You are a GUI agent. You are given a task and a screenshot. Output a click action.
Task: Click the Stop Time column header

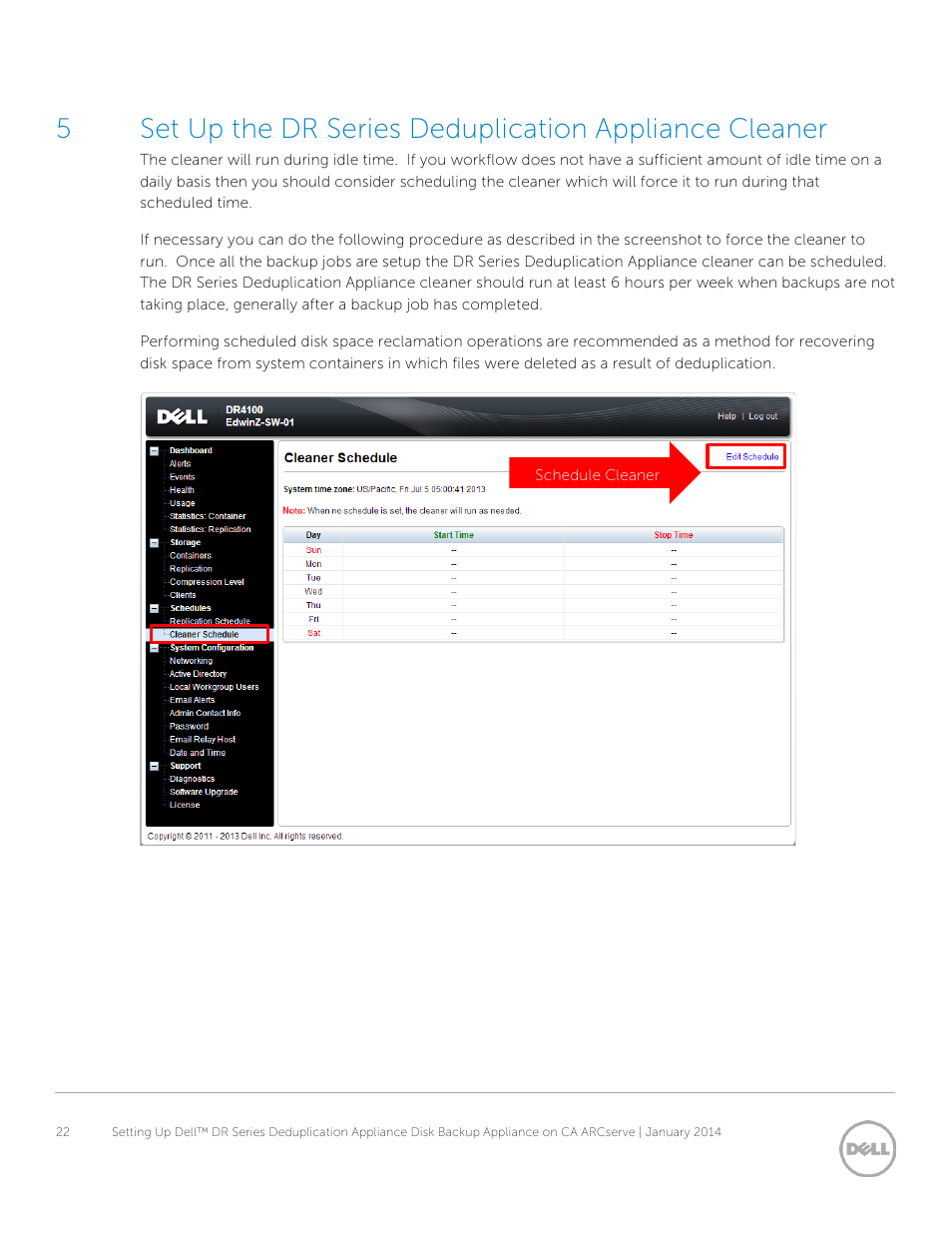[x=674, y=535]
